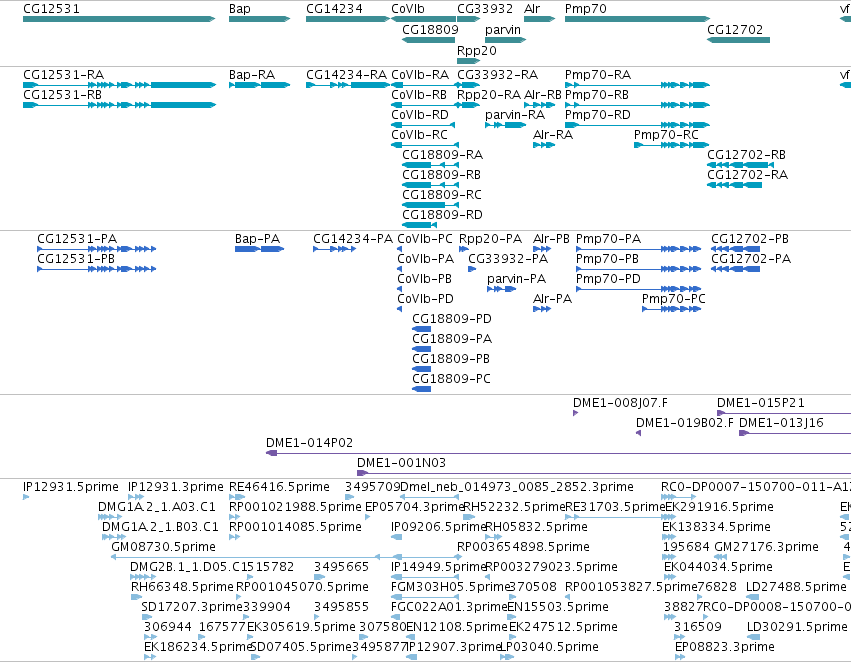Click BAC clone DME1-019B02.F
Screen dimensions: 851x662
(x=639, y=433)
